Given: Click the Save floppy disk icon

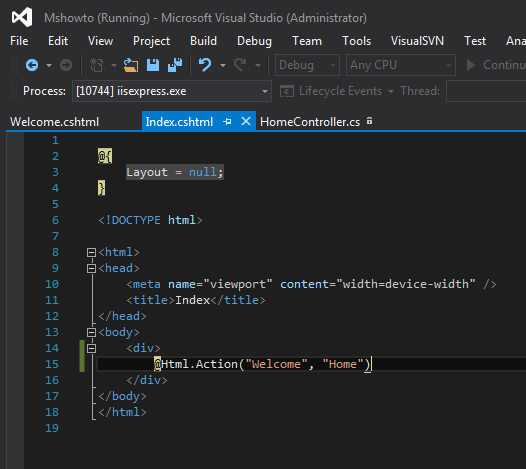Looking at the screenshot, I should tap(153, 65).
